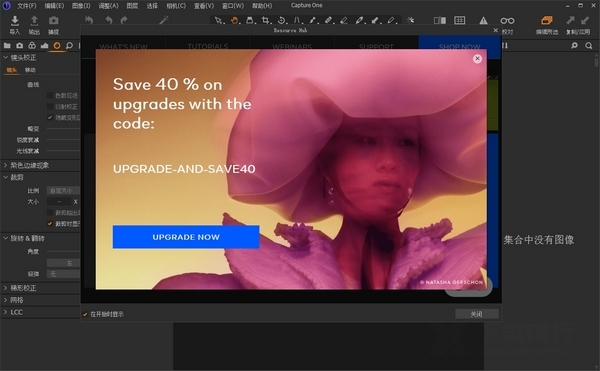Open the 图像(I) Image menu
600x371 pixels.
coord(81,6)
